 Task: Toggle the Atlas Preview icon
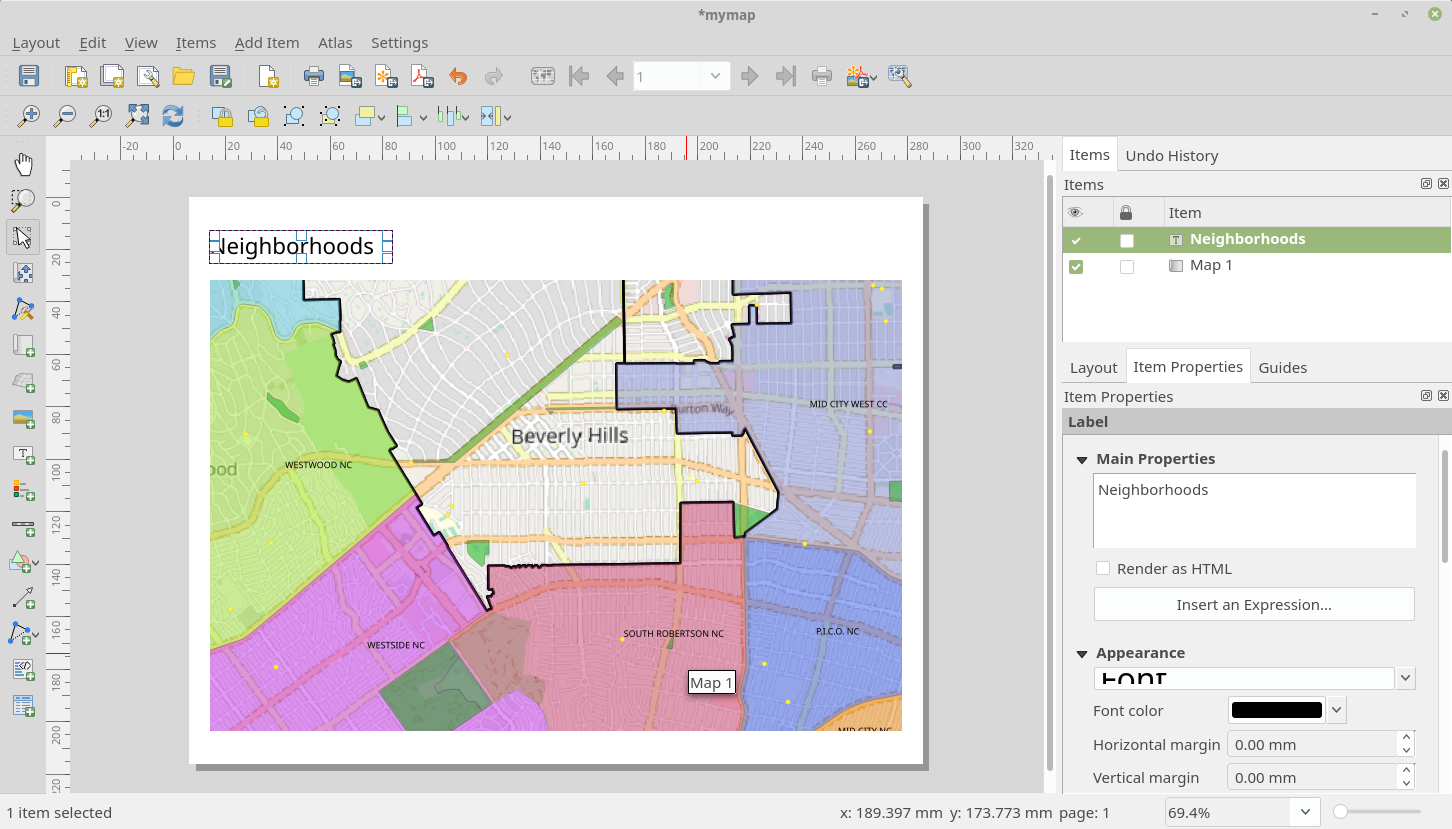point(542,76)
